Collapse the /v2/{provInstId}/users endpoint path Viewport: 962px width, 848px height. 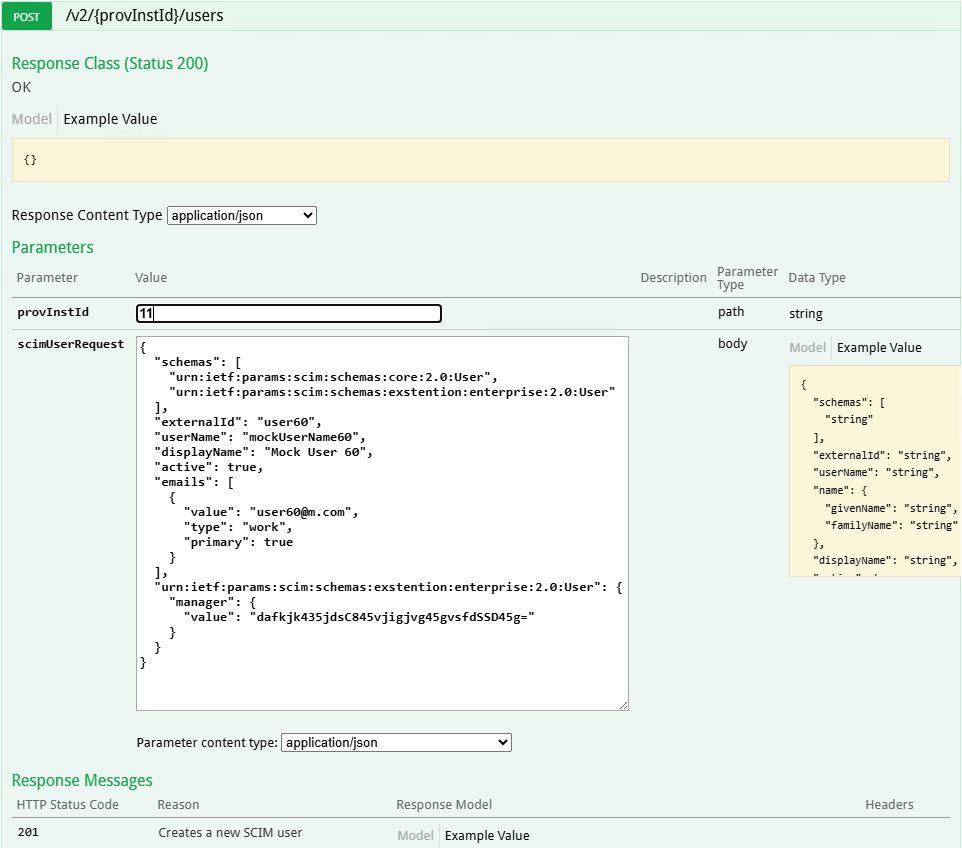[x=144, y=16]
